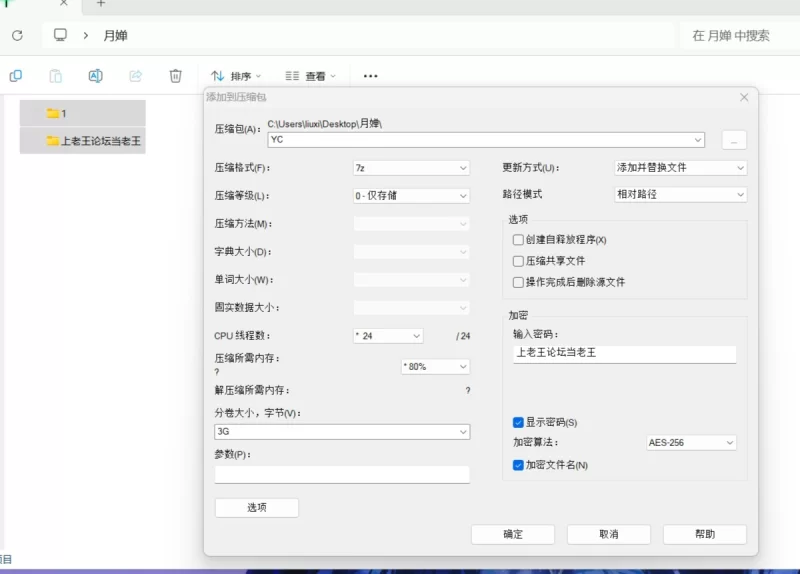Image resolution: width=800 pixels, height=574 pixels.
Task: Click the paste icon in Explorer toolbar
Action: point(56,76)
